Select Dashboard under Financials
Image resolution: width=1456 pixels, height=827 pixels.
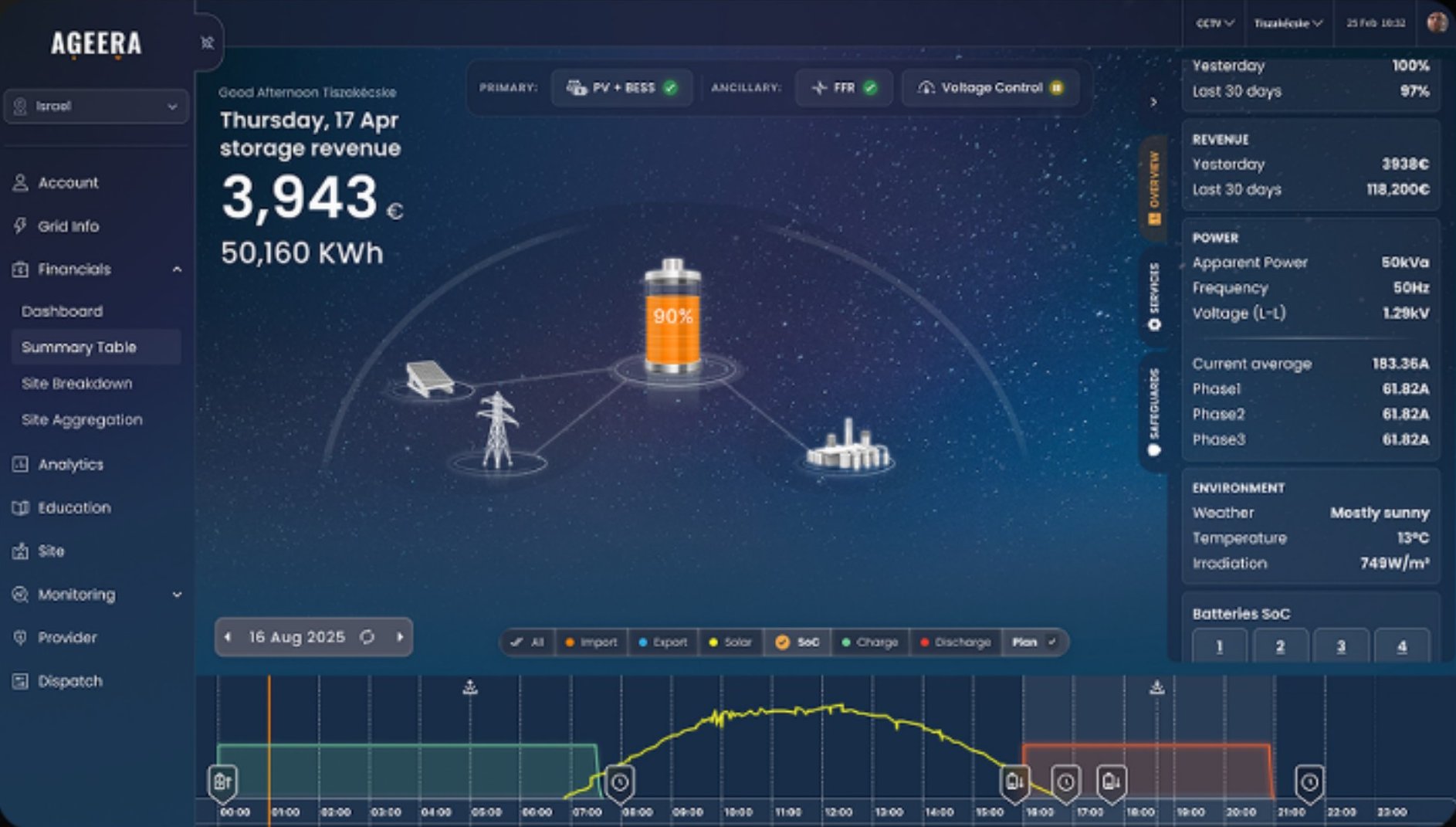pos(62,311)
